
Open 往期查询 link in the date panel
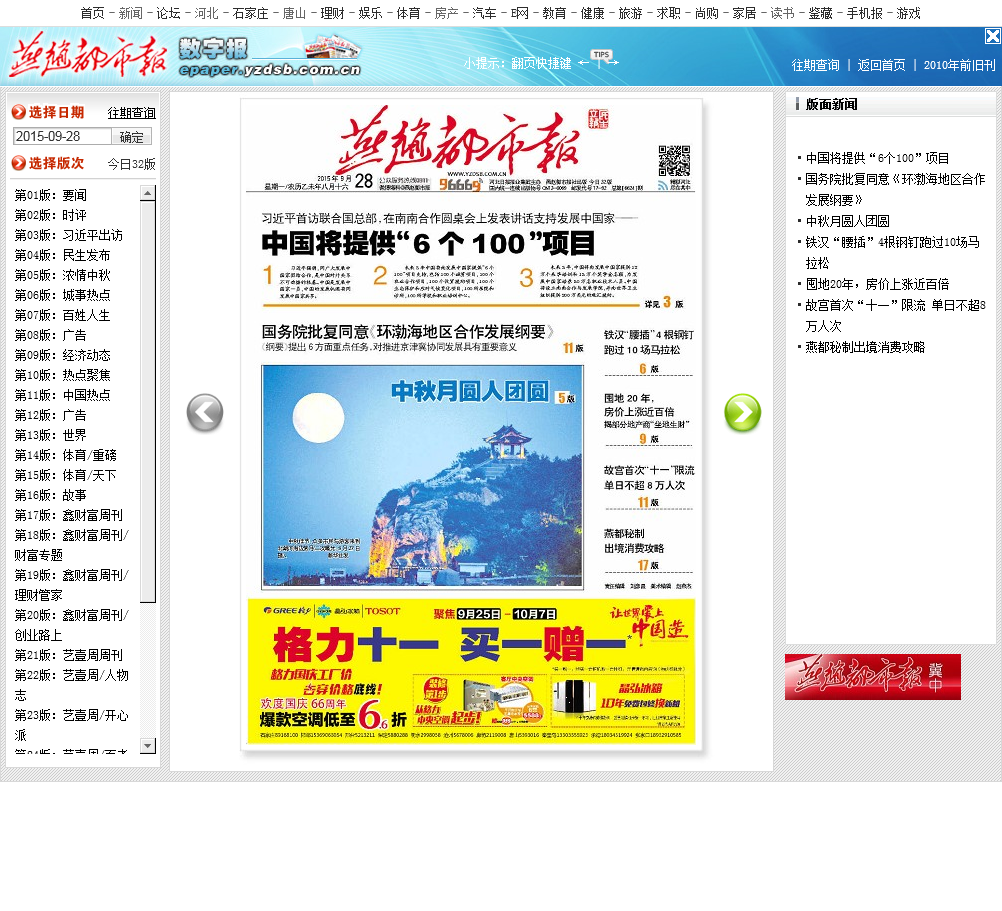[x=132, y=113]
